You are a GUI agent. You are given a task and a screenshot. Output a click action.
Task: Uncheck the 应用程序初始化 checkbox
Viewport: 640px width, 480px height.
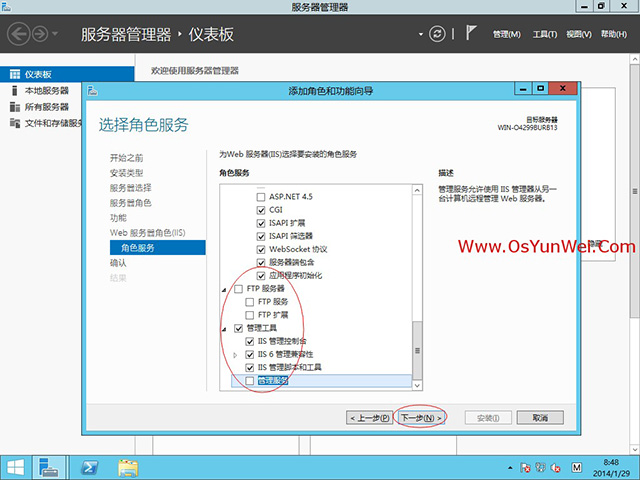coord(261,276)
